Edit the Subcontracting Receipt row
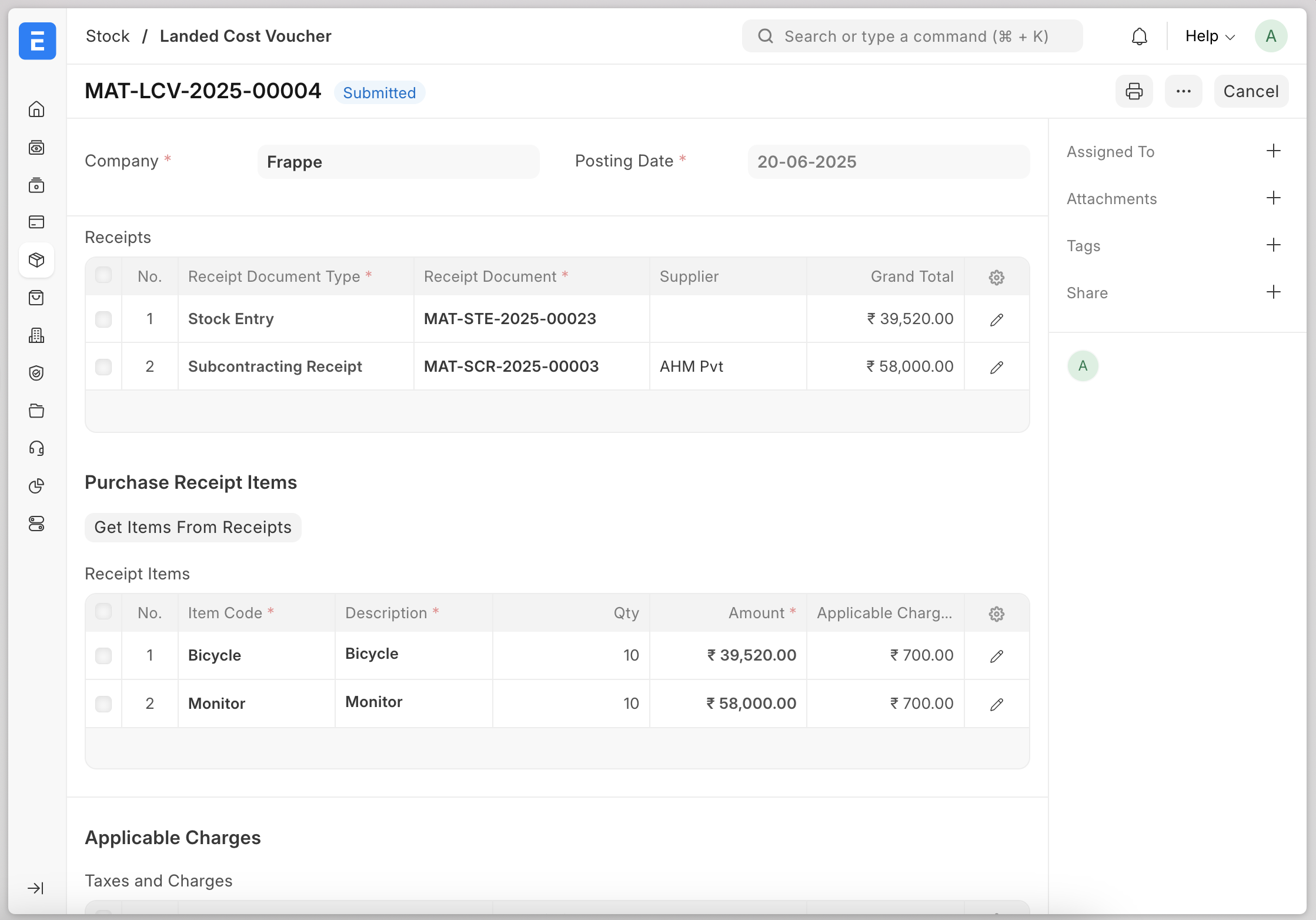Viewport: 1316px width, 920px height. (x=997, y=367)
